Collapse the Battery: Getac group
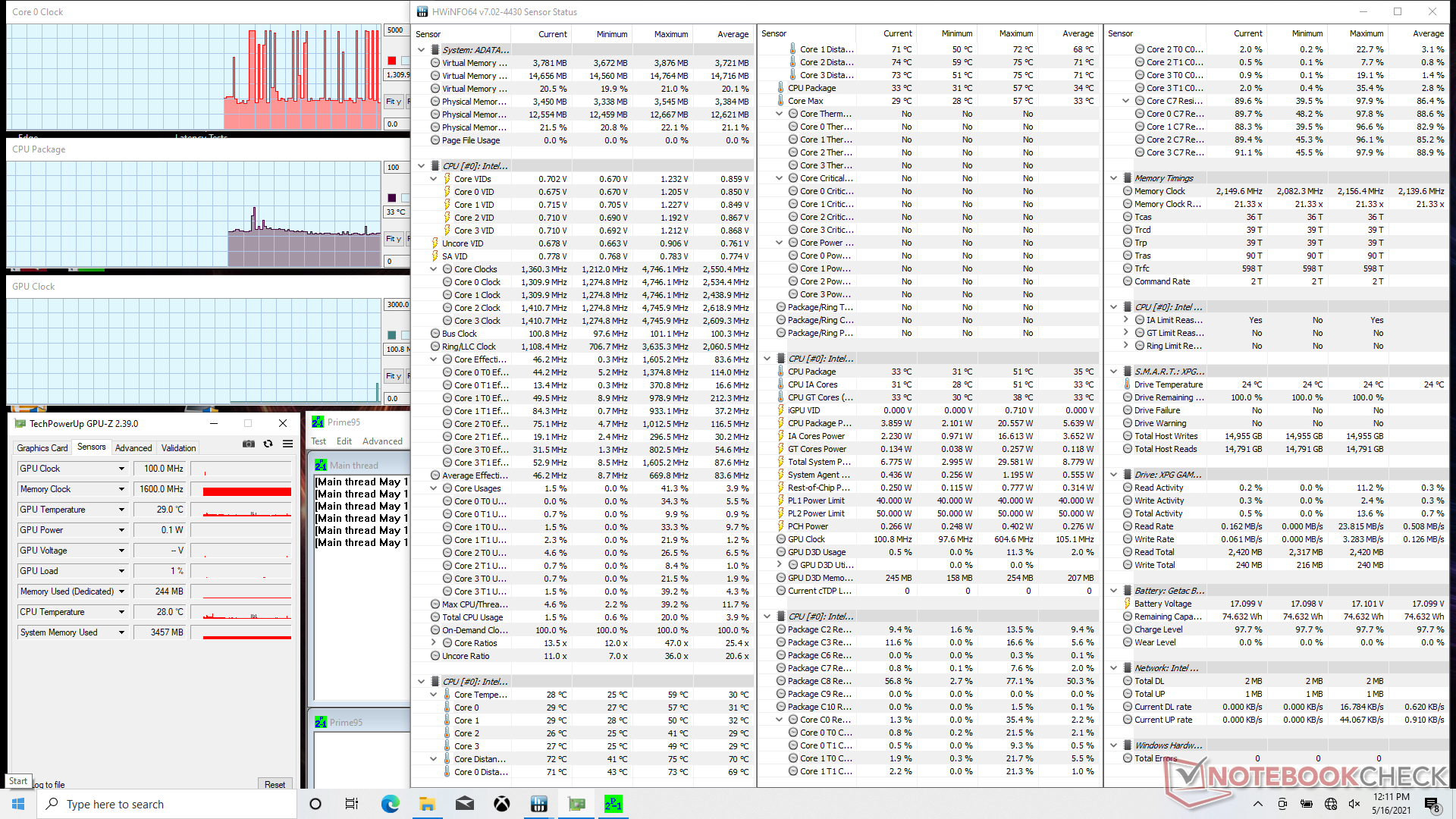Image resolution: width=1456 pixels, height=819 pixels. point(1114,591)
